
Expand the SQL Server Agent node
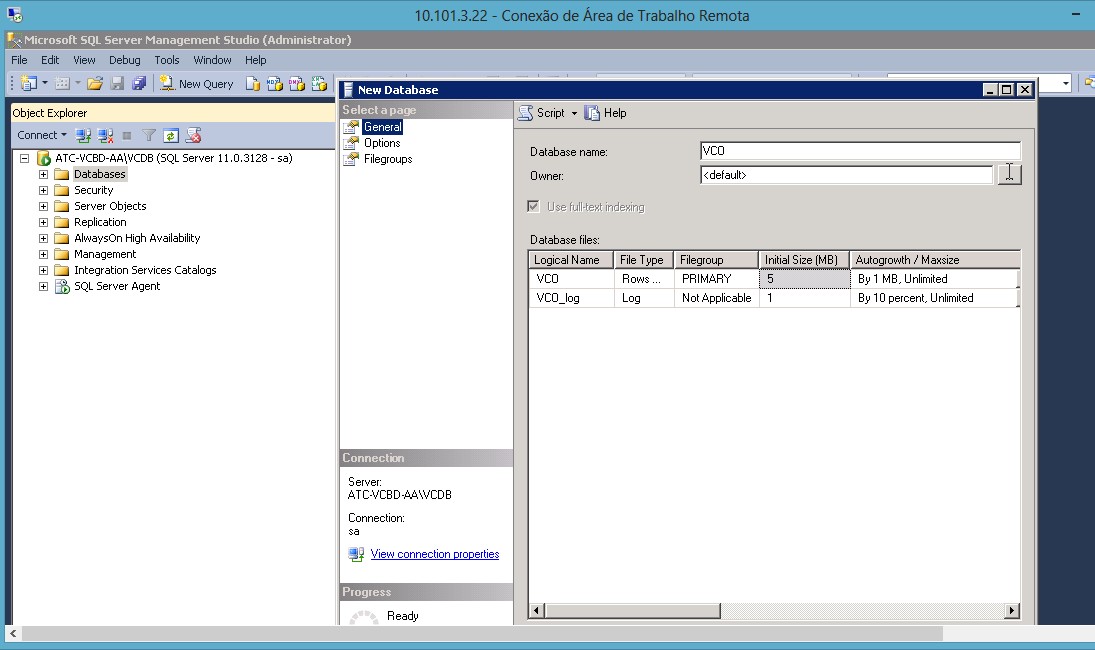point(43,286)
